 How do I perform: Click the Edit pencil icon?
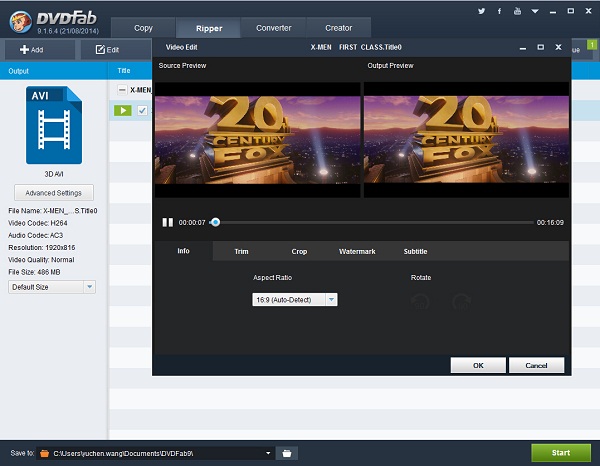point(100,50)
